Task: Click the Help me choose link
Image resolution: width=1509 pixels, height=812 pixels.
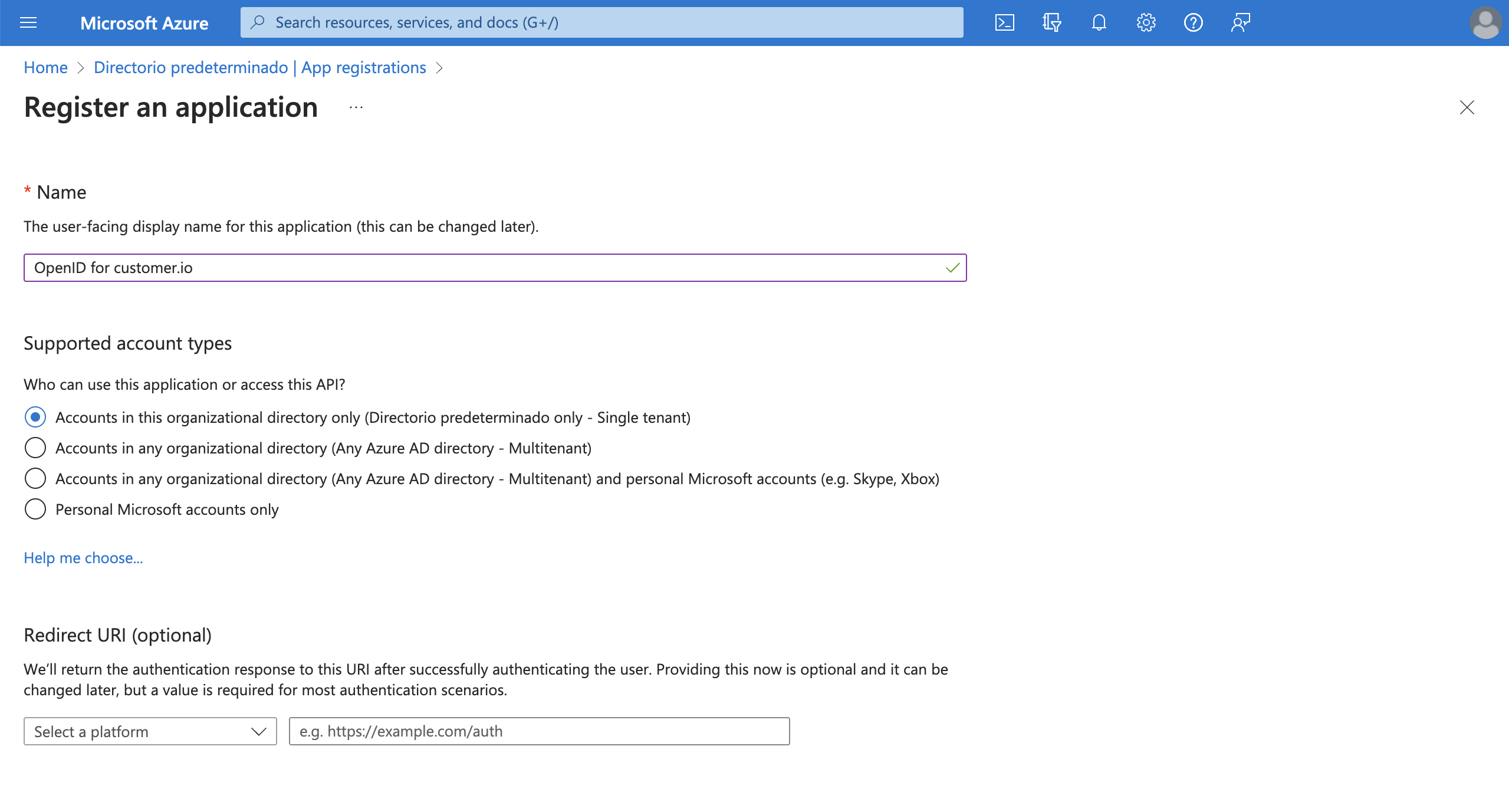Action: tap(83, 558)
